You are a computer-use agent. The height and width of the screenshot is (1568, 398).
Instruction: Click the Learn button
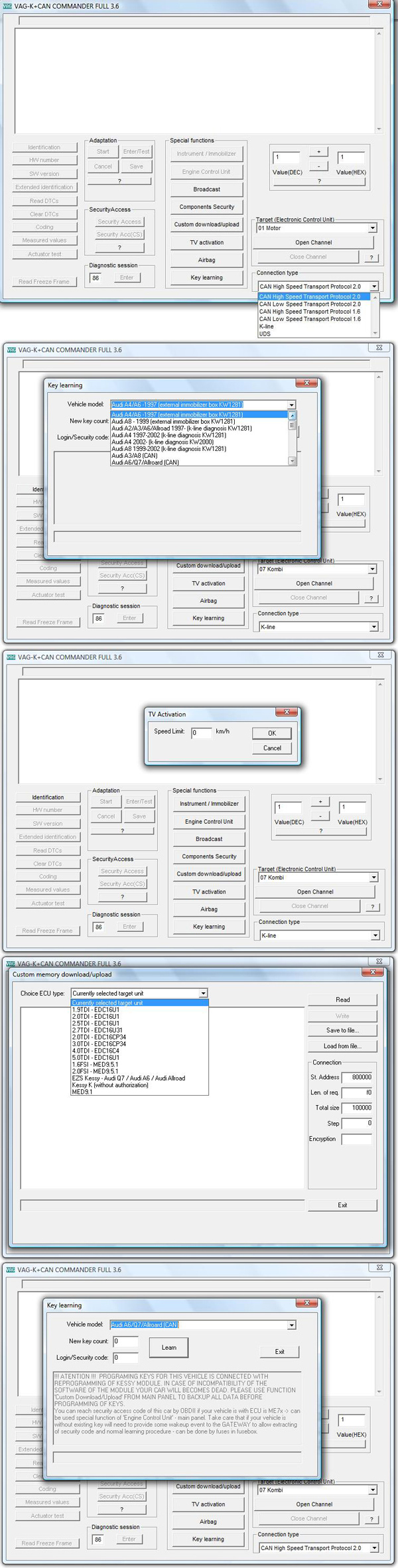pyautogui.click(x=169, y=1347)
